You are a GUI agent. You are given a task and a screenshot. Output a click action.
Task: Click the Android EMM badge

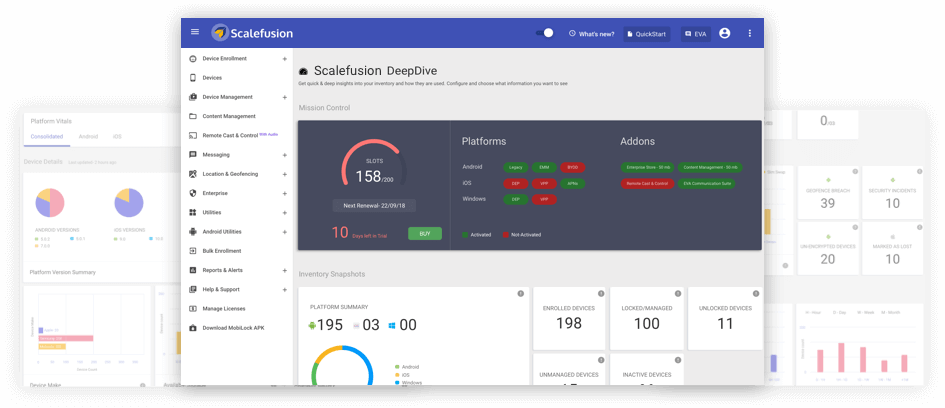544,168
